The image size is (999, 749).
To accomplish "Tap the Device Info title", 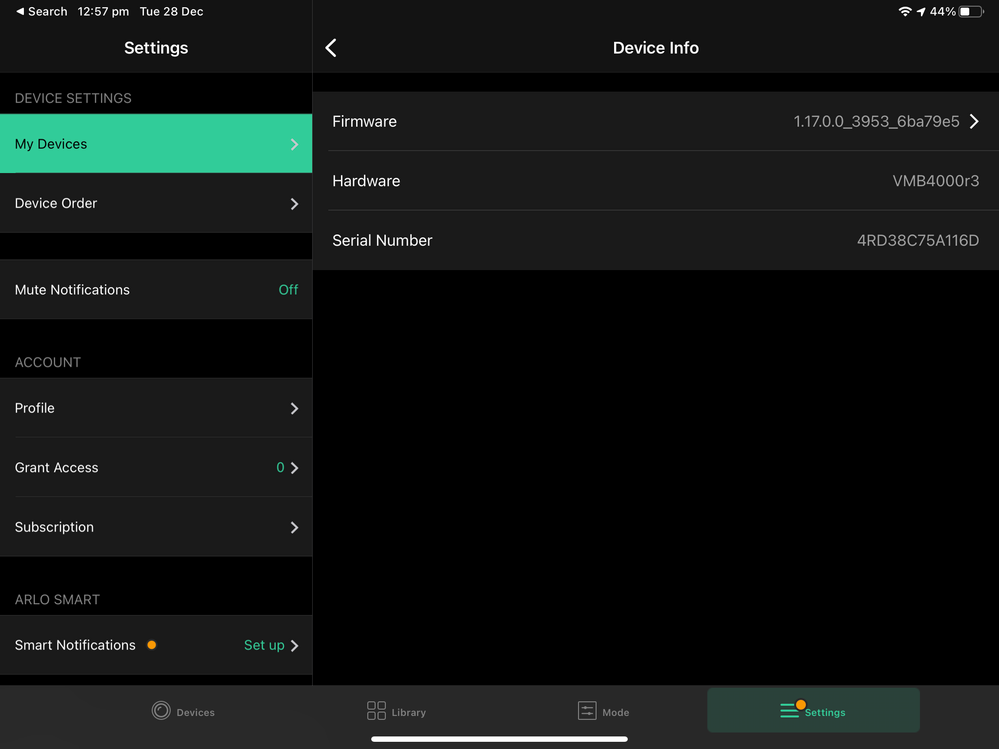I will pos(656,48).
